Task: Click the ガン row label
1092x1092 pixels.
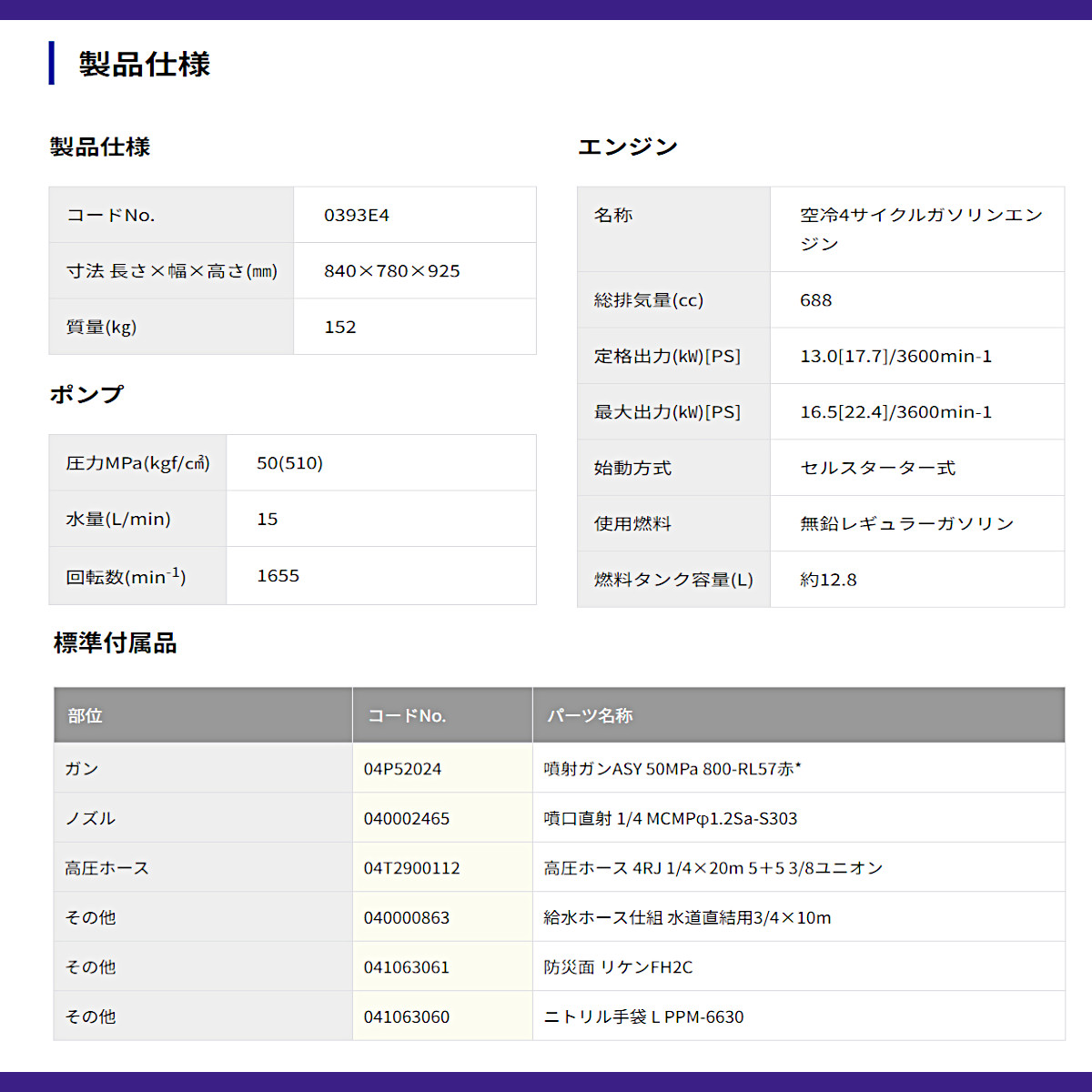Action: [82, 769]
